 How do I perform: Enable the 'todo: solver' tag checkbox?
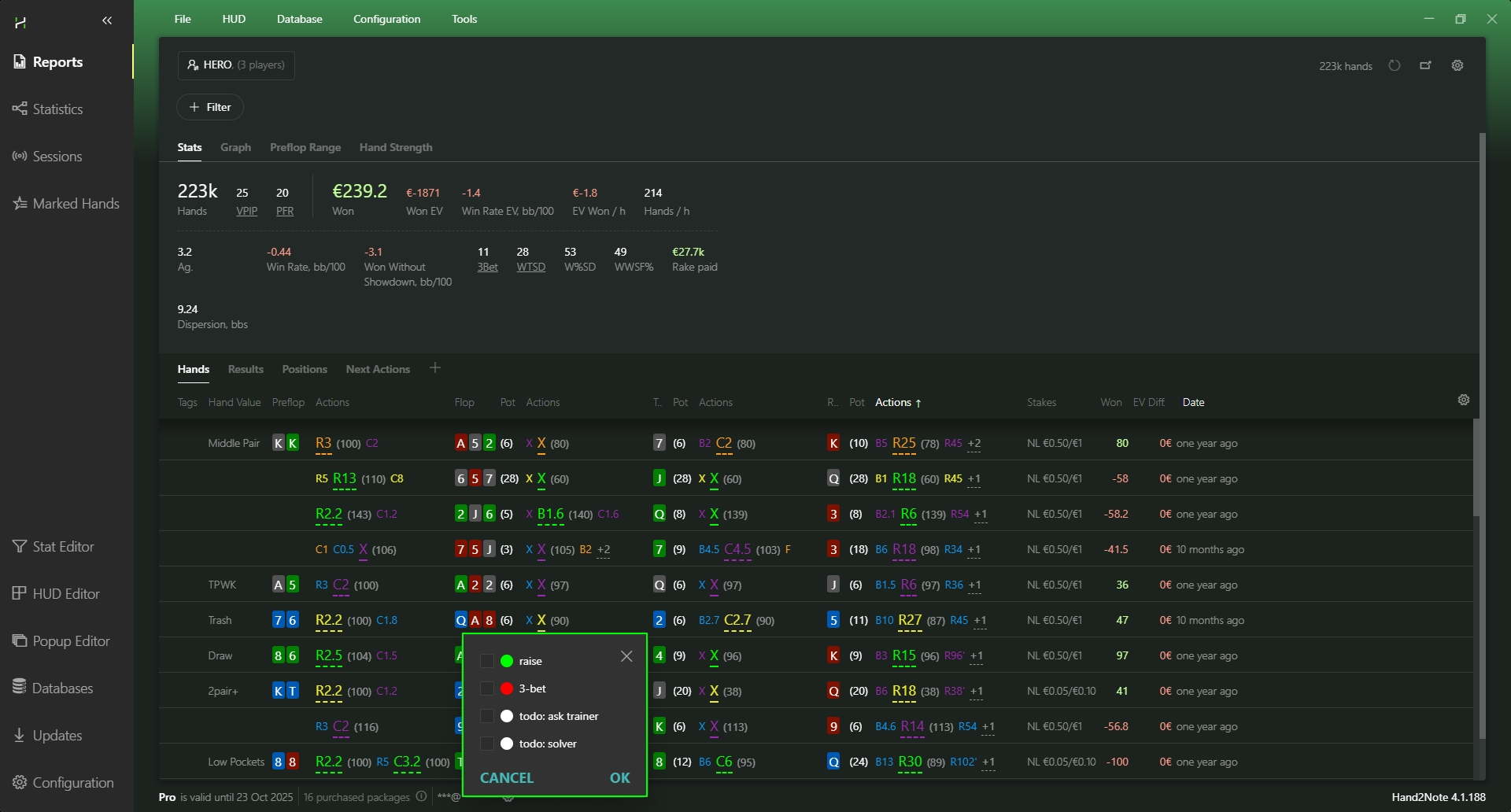(487, 744)
